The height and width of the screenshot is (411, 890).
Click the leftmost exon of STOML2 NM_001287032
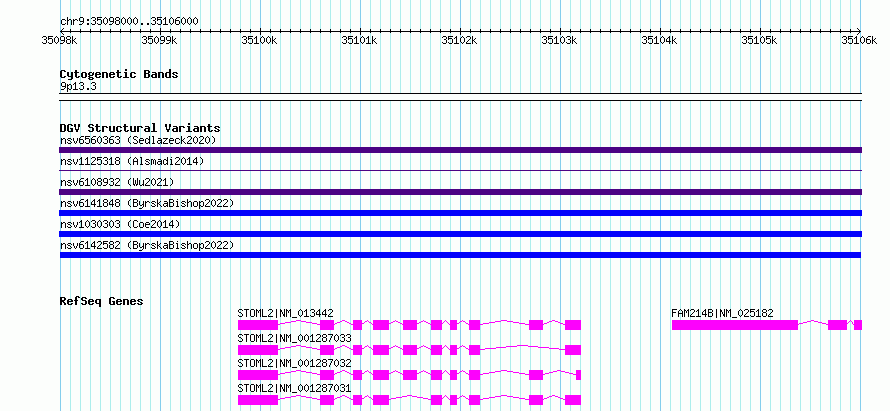click(x=258, y=375)
